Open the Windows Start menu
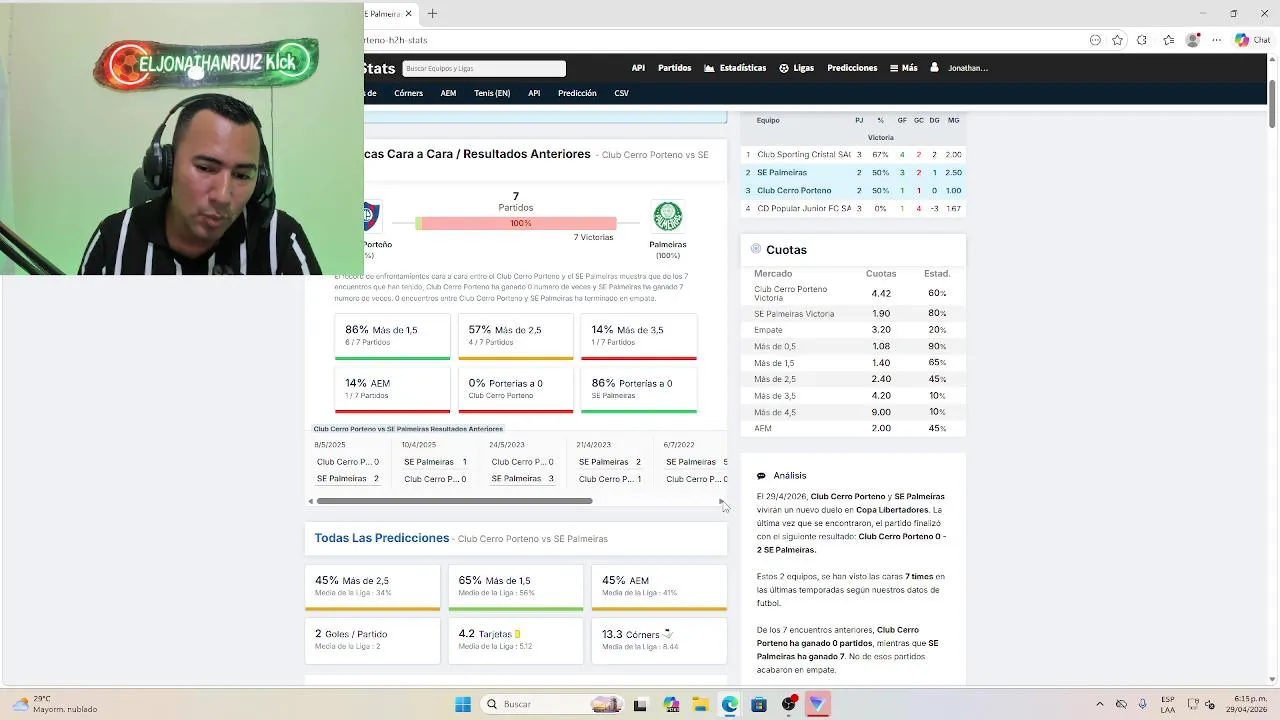 (463, 704)
